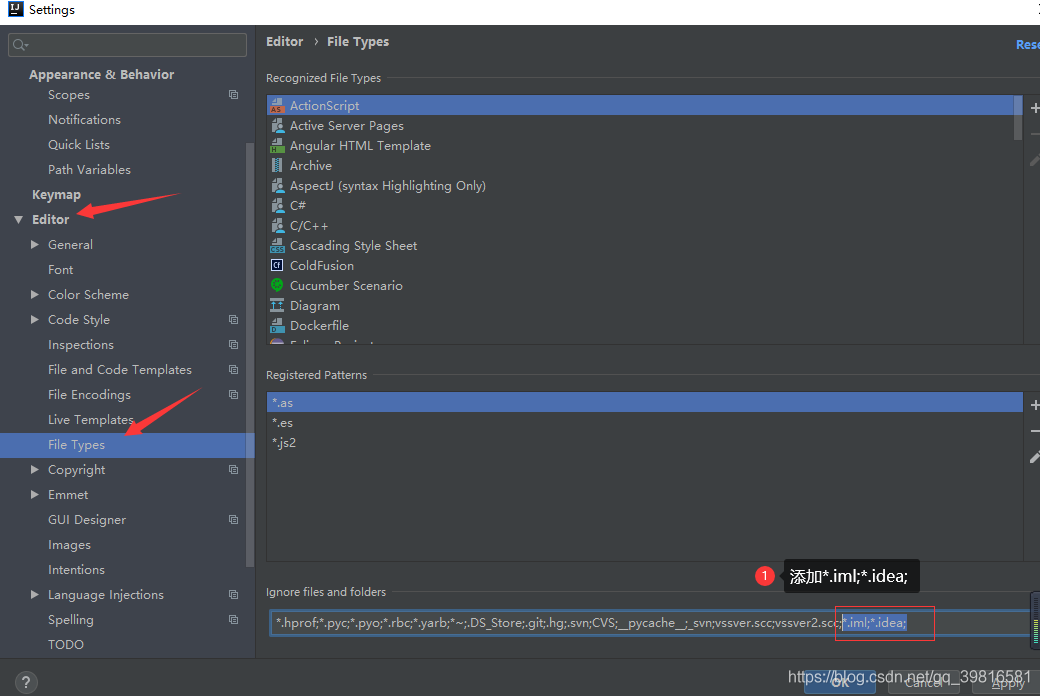
Task: Click the Ignore files and folders field
Action: [650, 622]
